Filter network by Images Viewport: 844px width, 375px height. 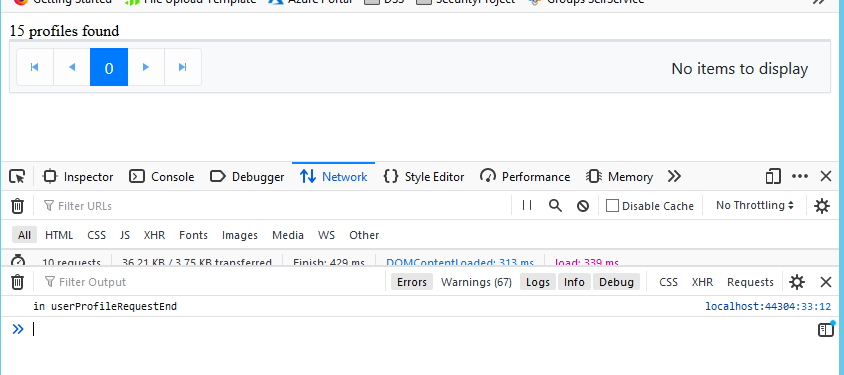[240, 235]
